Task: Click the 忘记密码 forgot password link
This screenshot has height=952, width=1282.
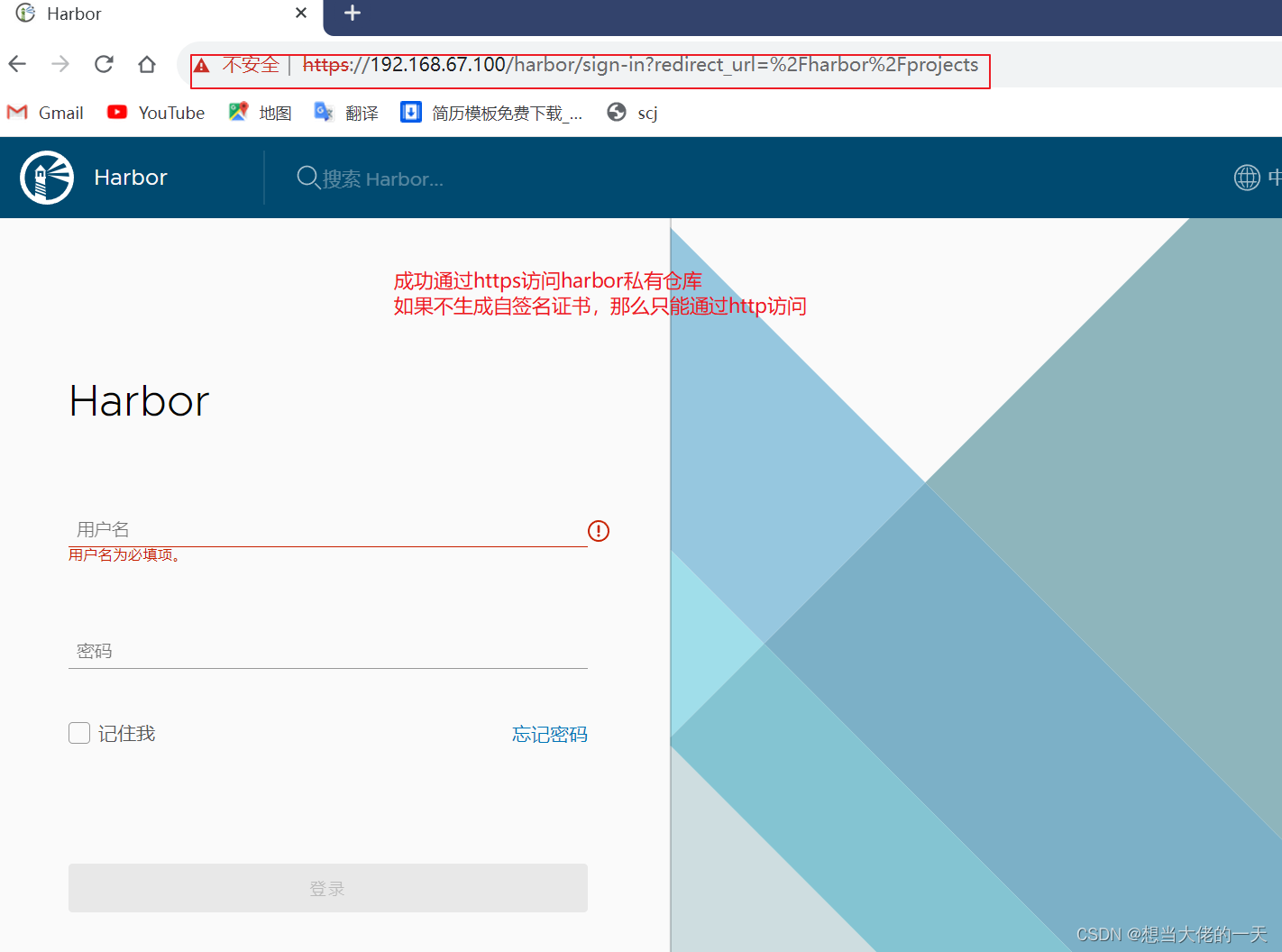Action: (550, 734)
